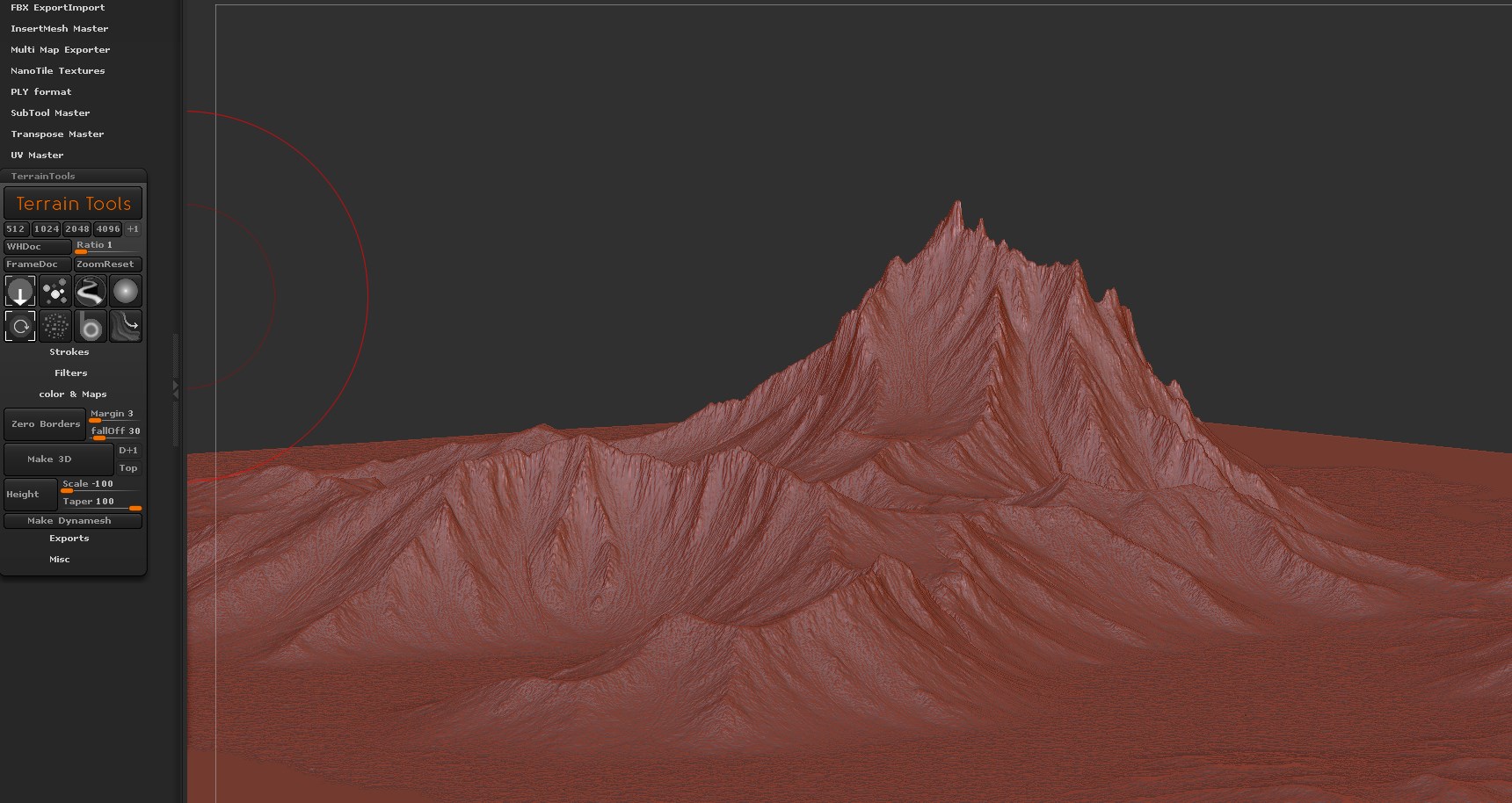
Task: Open the SubTool Master plugin
Action: pos(50,112)
